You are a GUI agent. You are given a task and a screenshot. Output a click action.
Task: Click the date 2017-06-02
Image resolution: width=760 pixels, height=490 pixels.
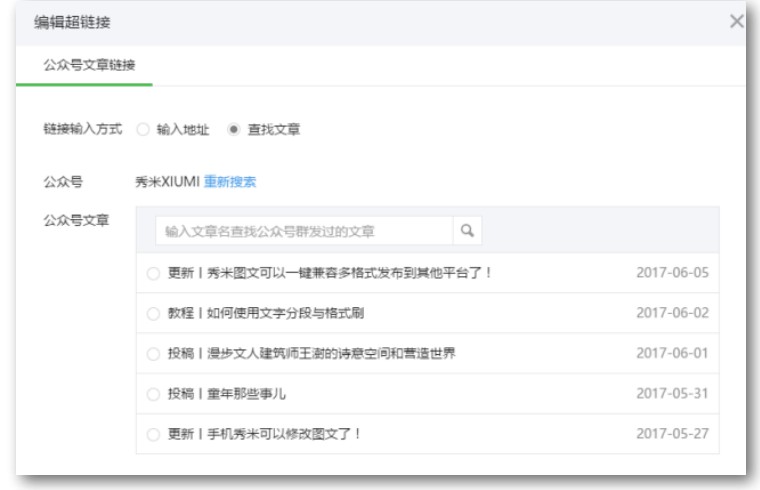[672, 313]
